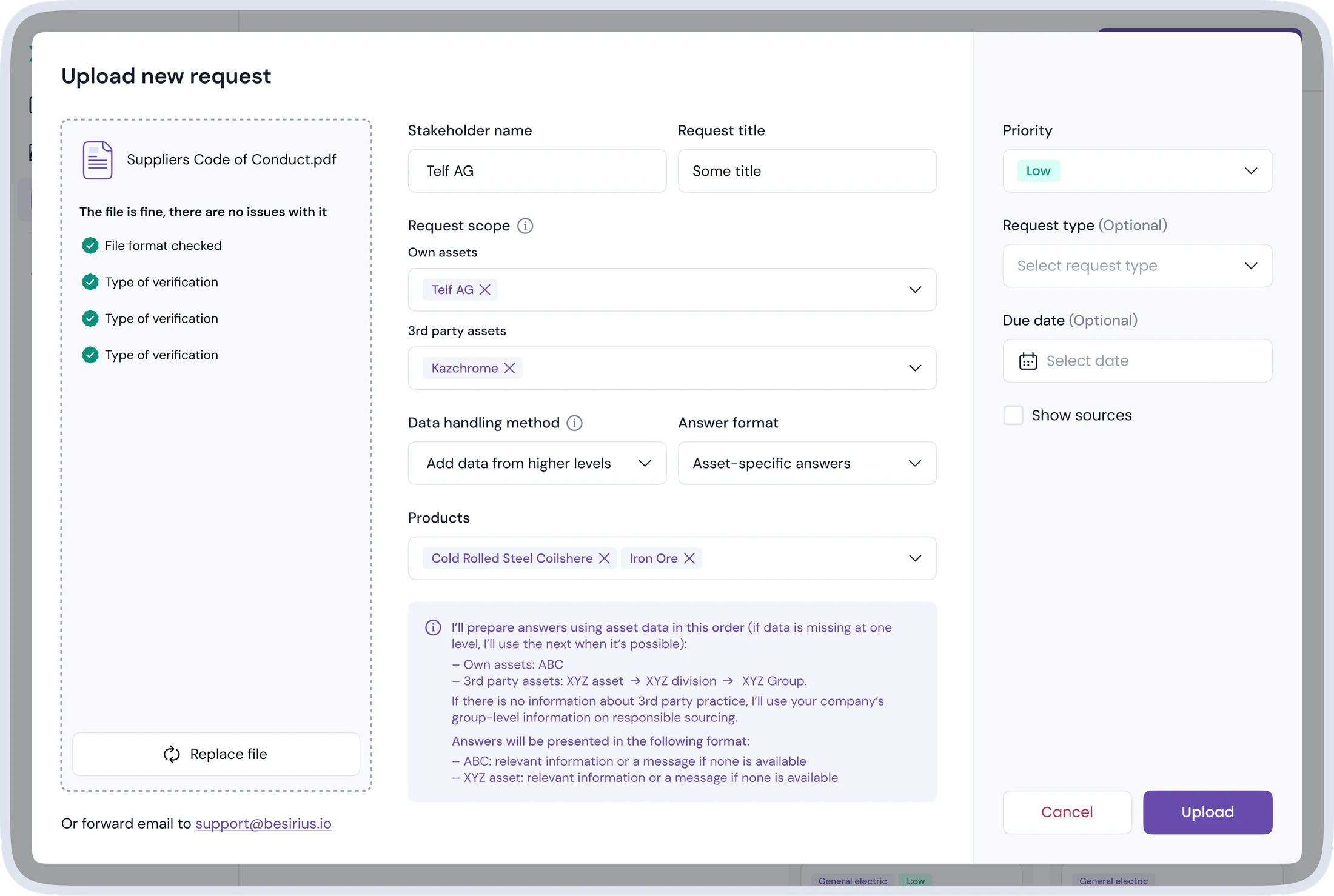
Task: Remove the Kazchrome tag
Action: click(510, 368)
